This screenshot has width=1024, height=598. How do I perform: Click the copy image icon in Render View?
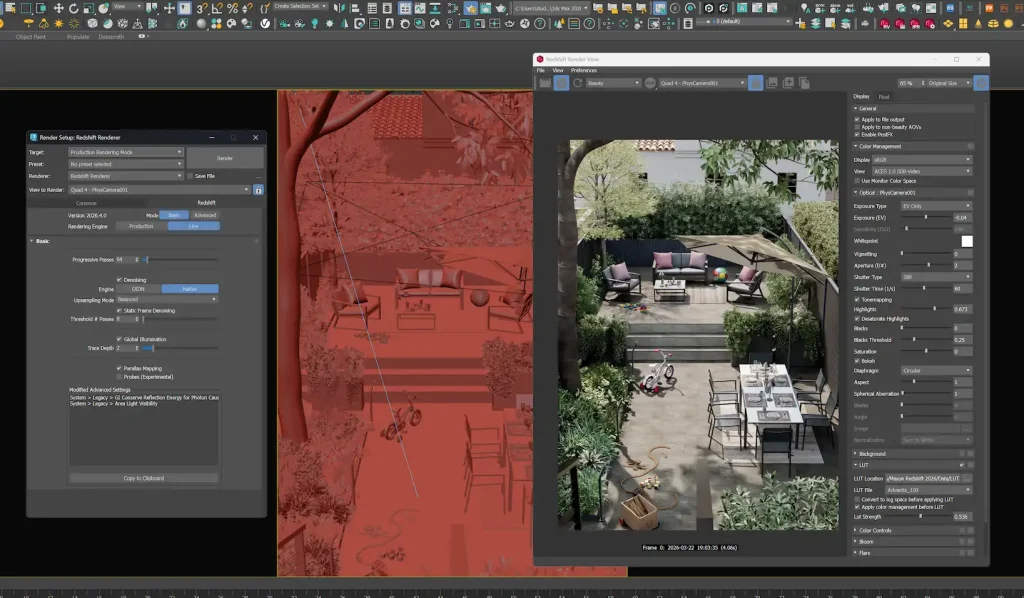pos(805,83)
